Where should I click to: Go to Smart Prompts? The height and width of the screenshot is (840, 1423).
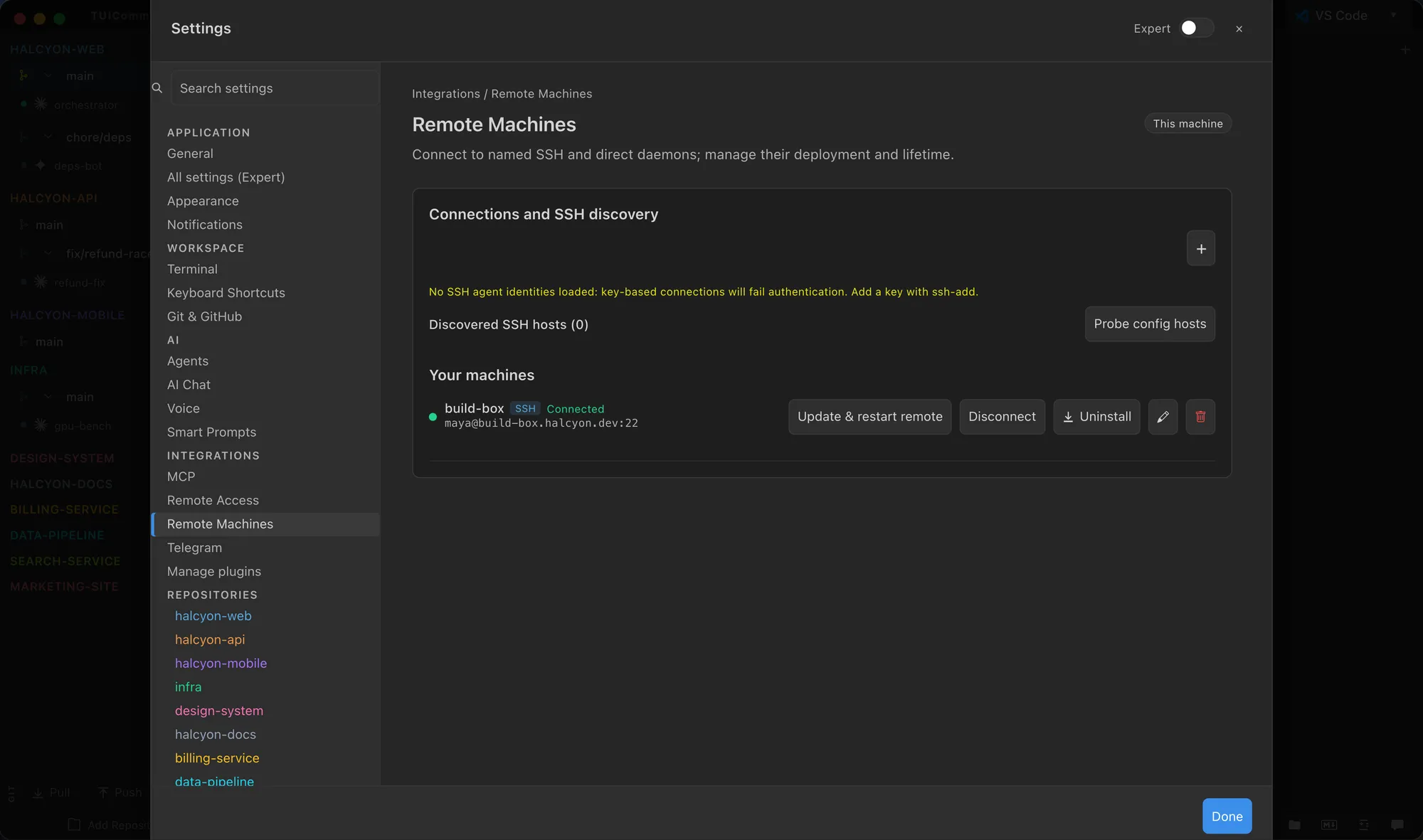click(265, 432)
